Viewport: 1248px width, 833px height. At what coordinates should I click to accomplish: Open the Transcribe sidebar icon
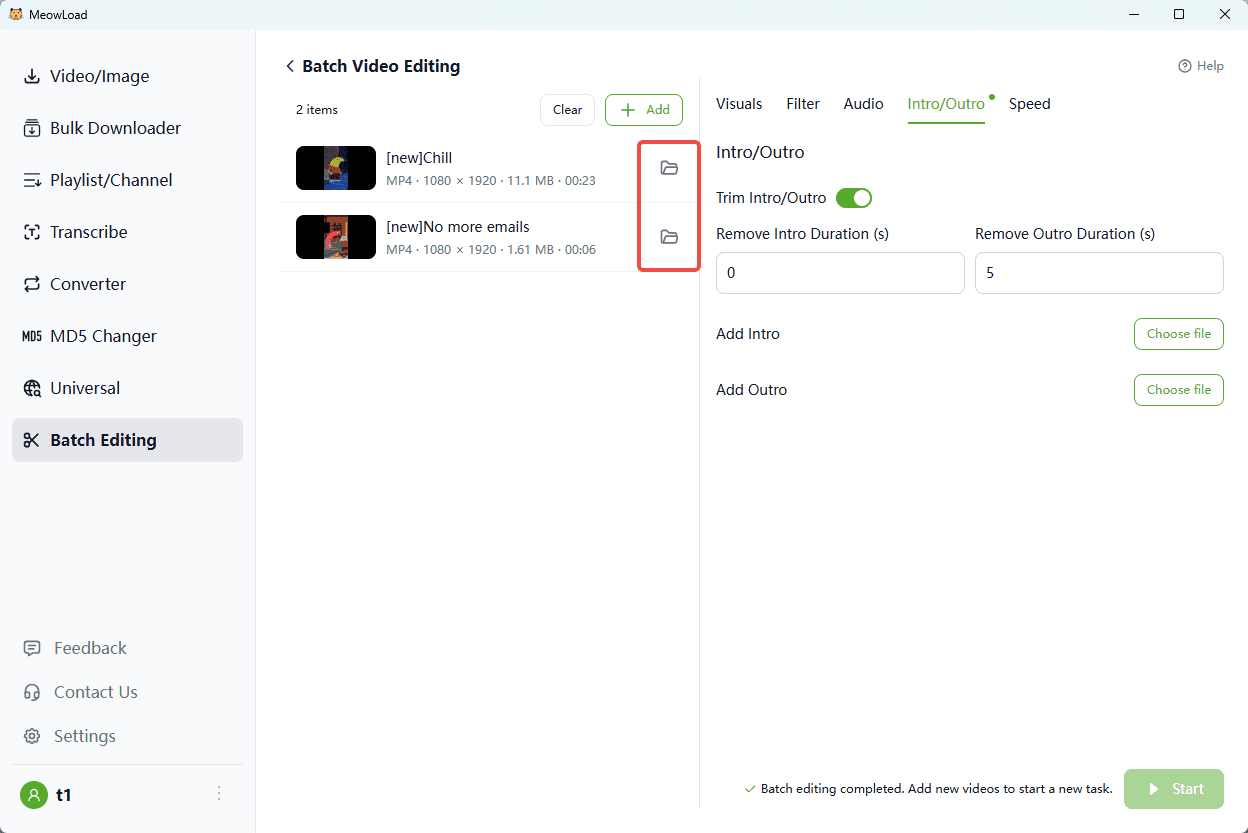(32, 232)
